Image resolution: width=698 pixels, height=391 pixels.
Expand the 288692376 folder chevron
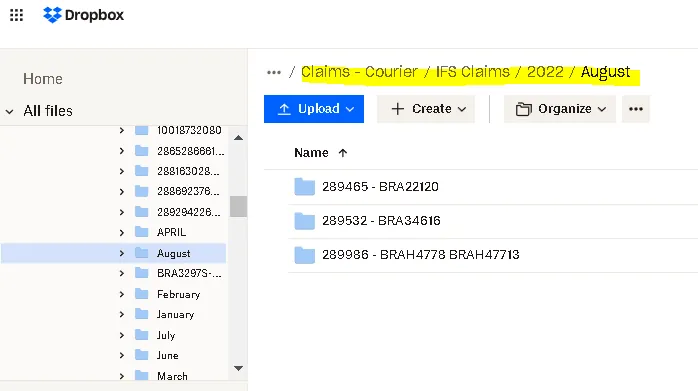pyautogui.click(x=122, y=191)
